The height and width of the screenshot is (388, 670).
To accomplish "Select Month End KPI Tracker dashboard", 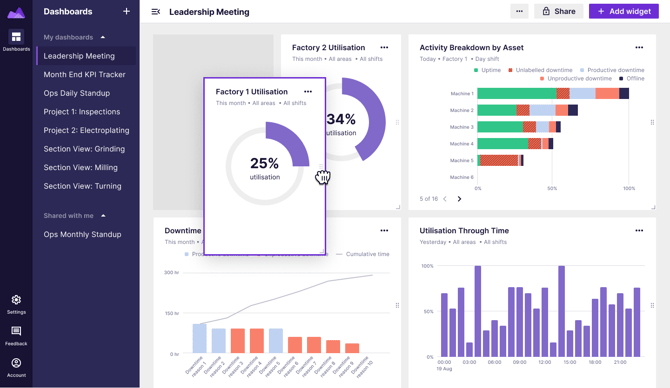I will (85, 74).
